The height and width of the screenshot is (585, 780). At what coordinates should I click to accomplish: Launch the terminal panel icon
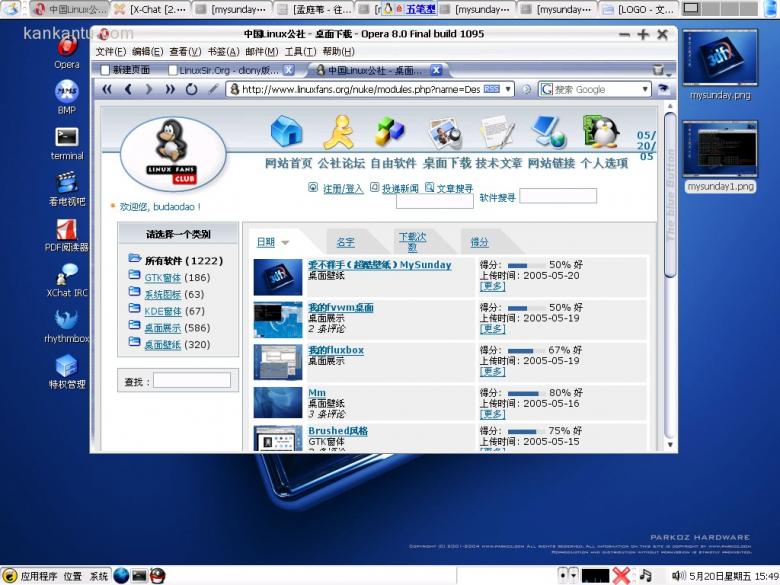click(x=139, y=576)
